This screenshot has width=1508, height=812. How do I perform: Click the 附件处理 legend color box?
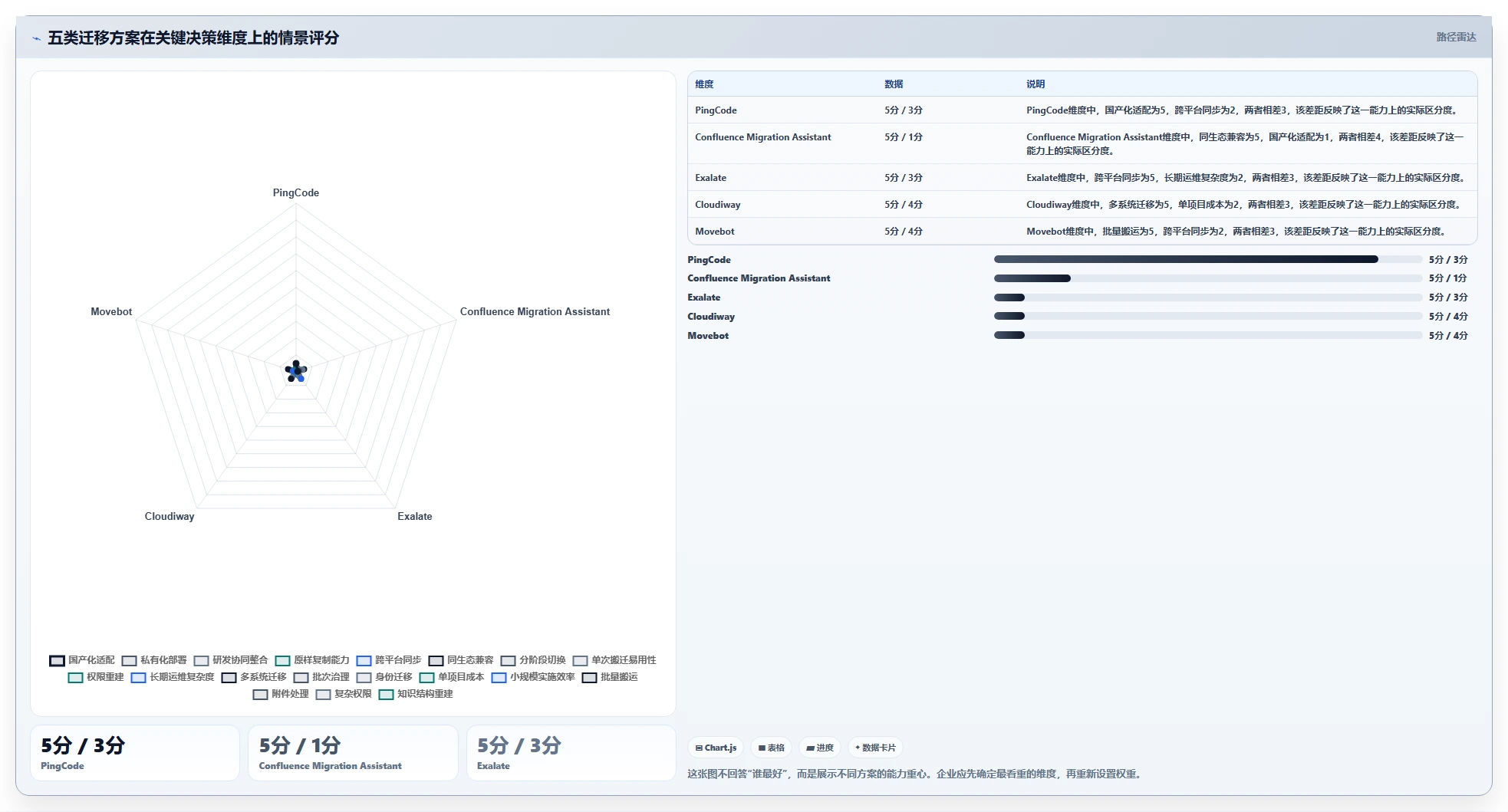261,694
